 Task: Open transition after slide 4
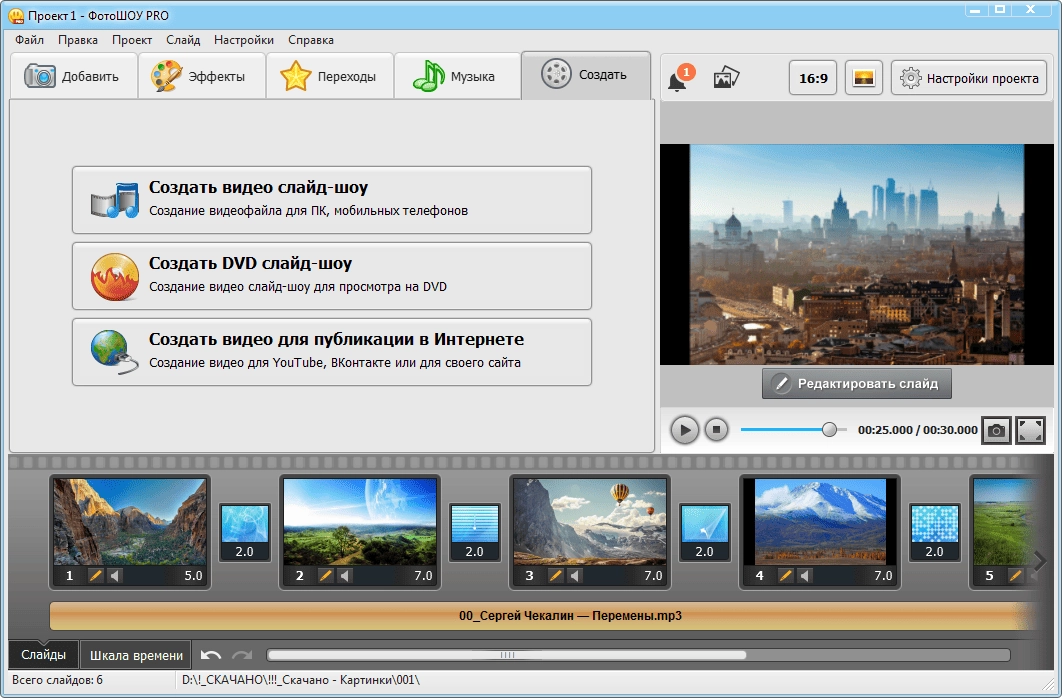(935, 532)
